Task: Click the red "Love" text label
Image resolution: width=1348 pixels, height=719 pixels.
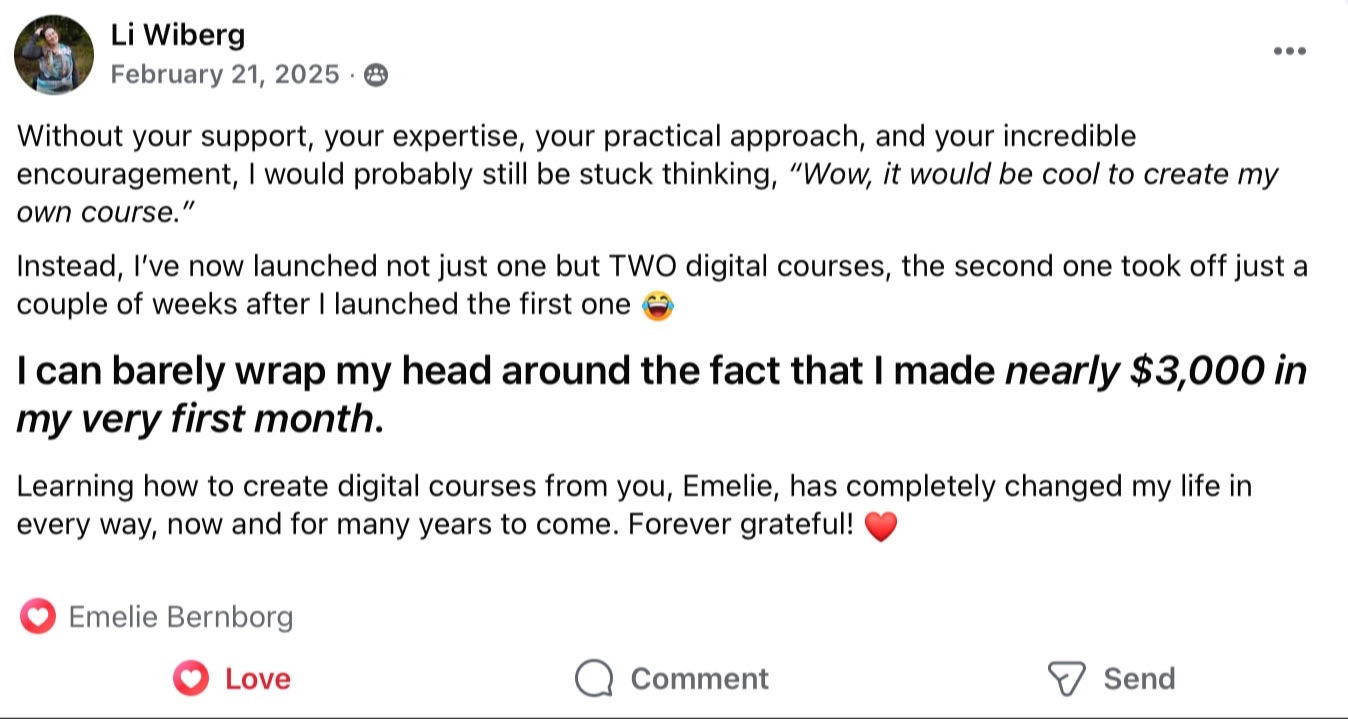Action: [x=257, y=679]
